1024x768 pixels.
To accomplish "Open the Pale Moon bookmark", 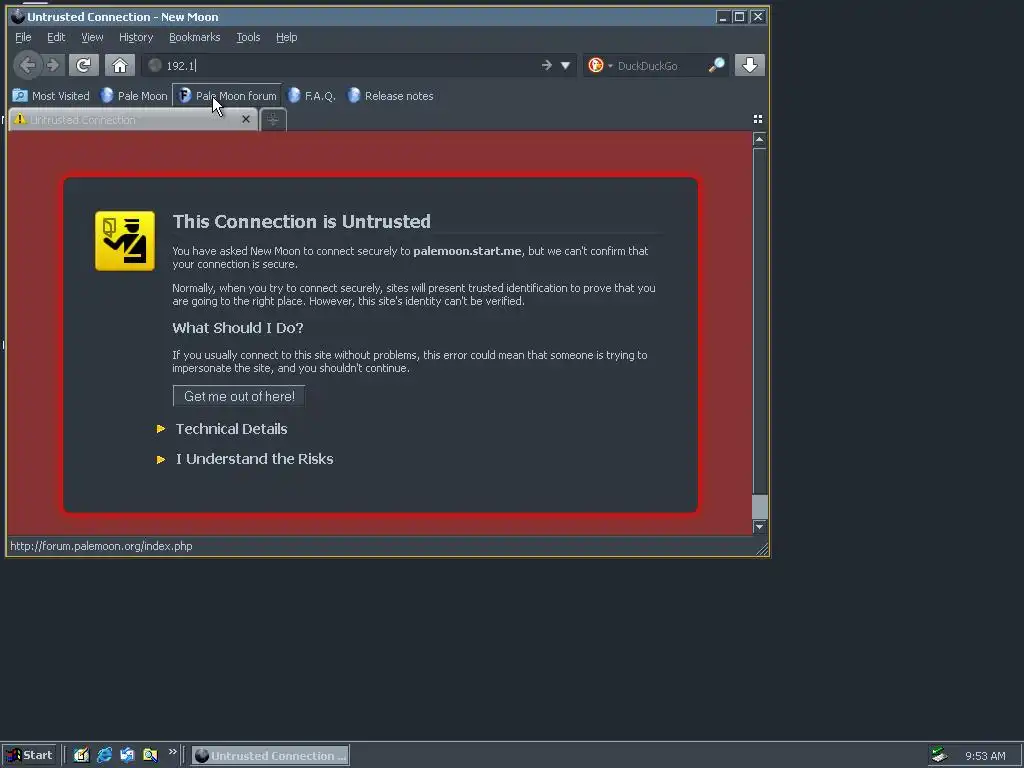I will coord(134,96).
